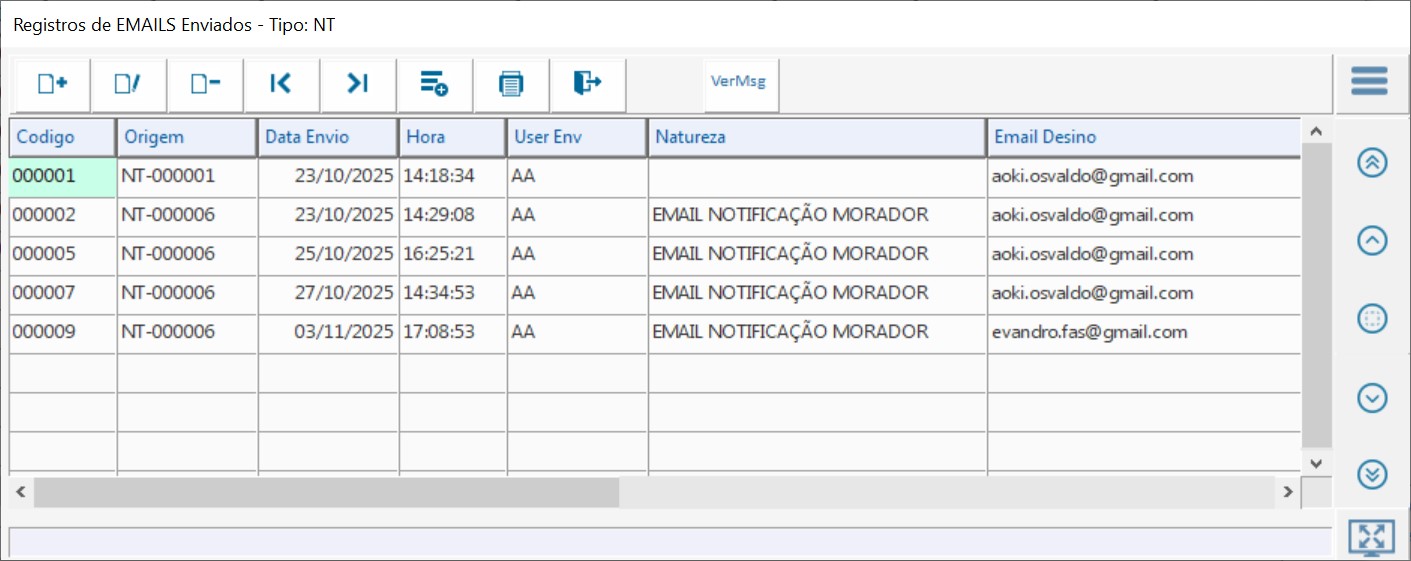
Task: Open the VerMsg message viewer
Action: (x=738, y=82)
